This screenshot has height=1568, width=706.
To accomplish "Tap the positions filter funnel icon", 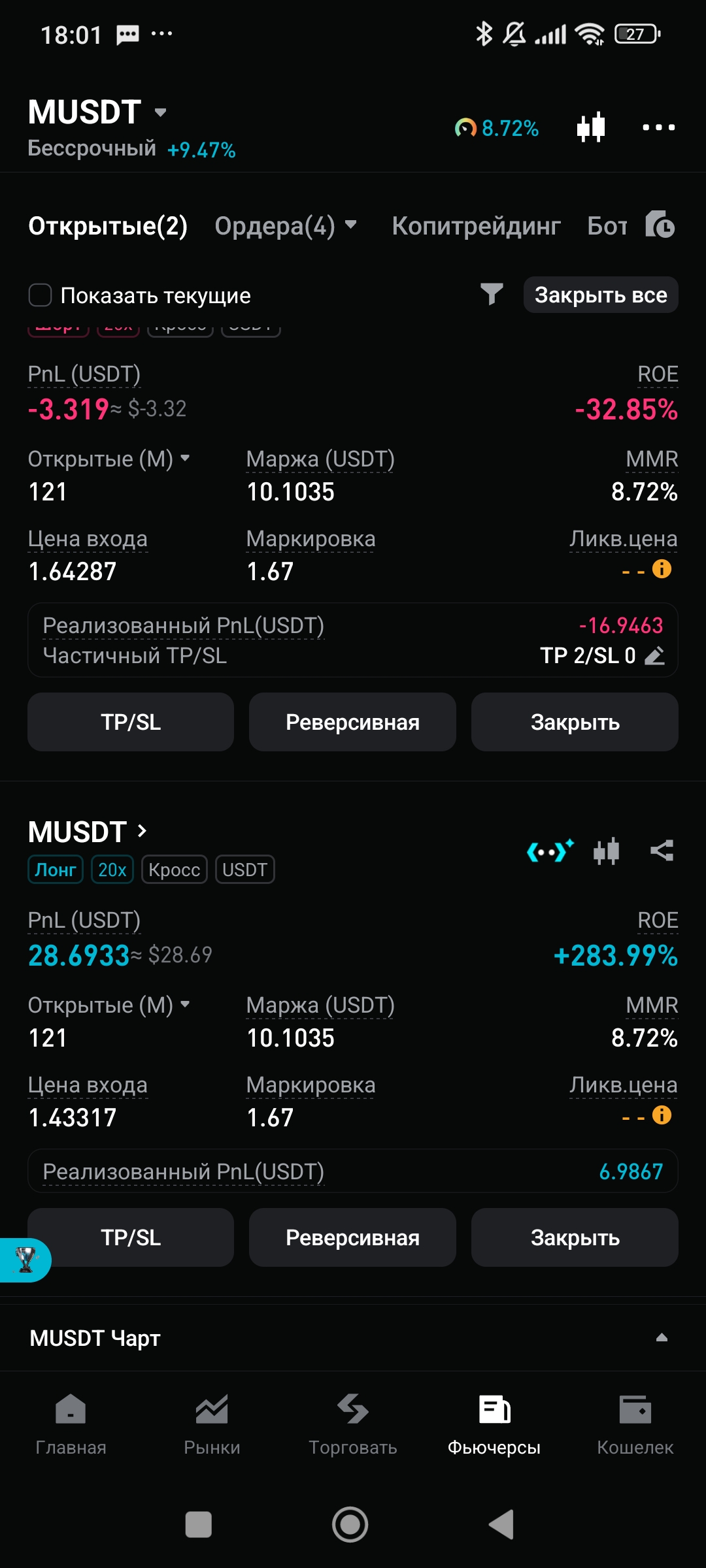I will (492, 294).
